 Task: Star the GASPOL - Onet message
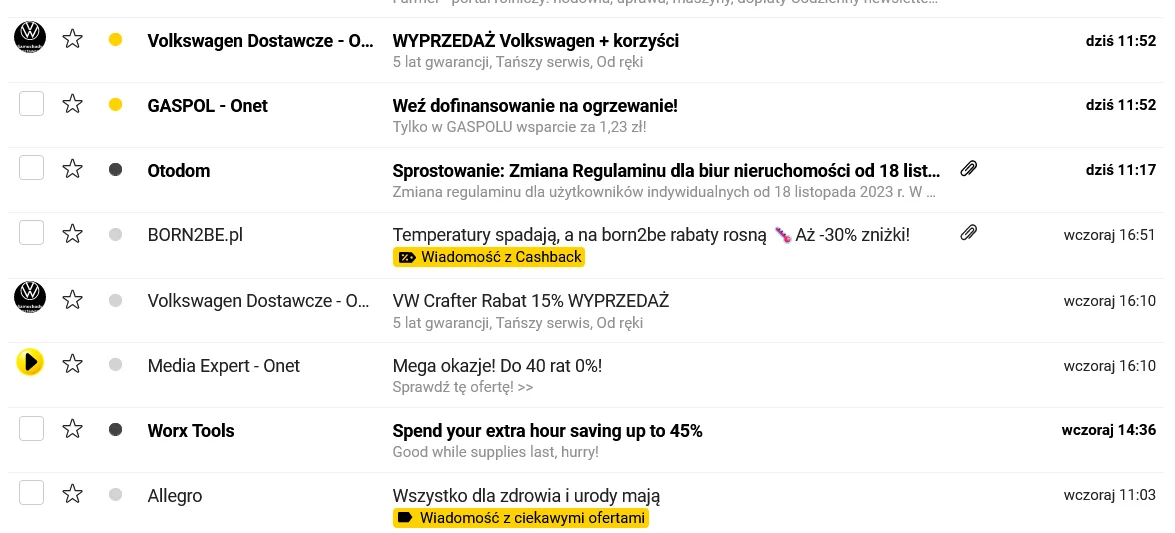tap(72, 104)
